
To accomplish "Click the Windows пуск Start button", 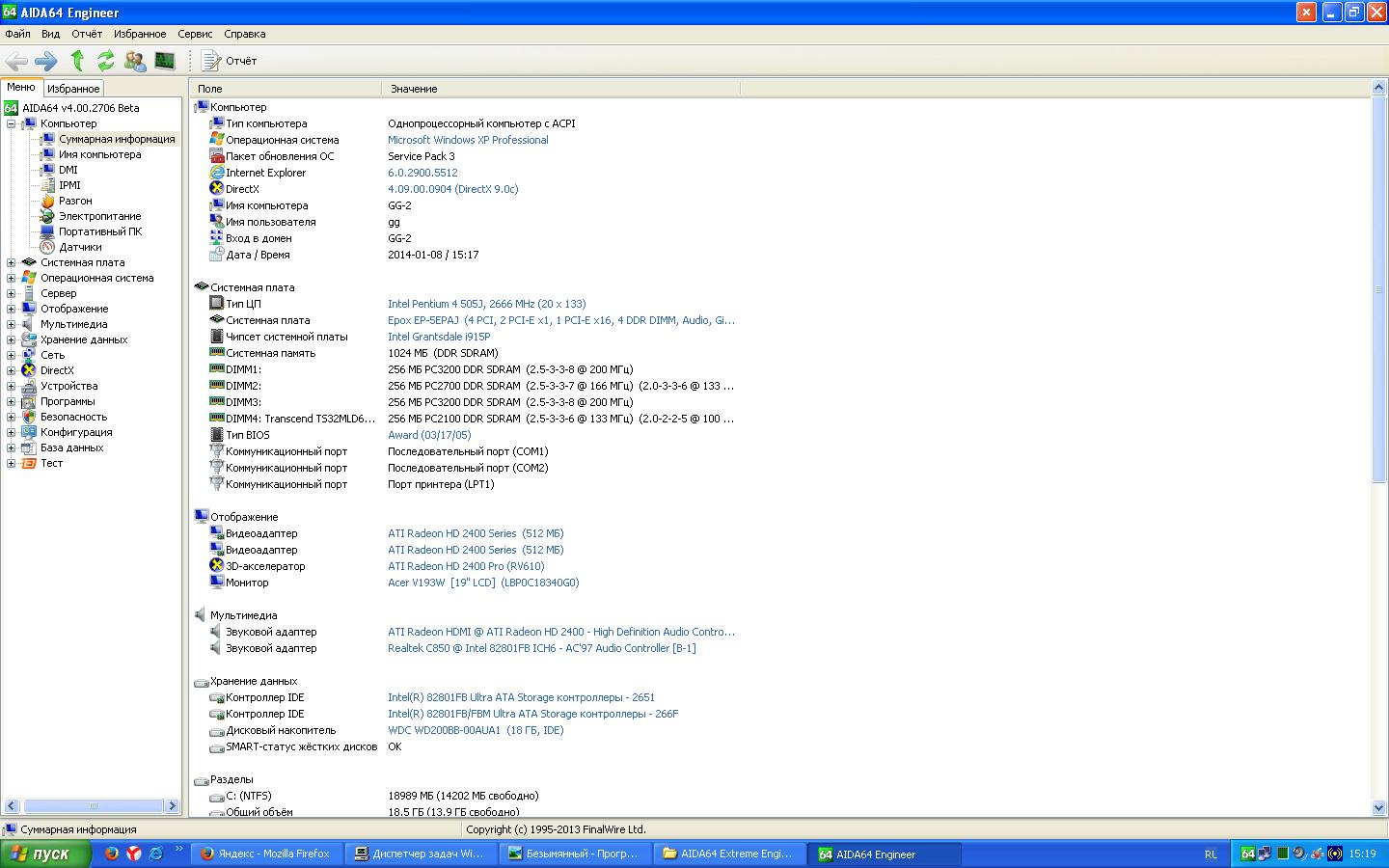I will pos(44,854).
